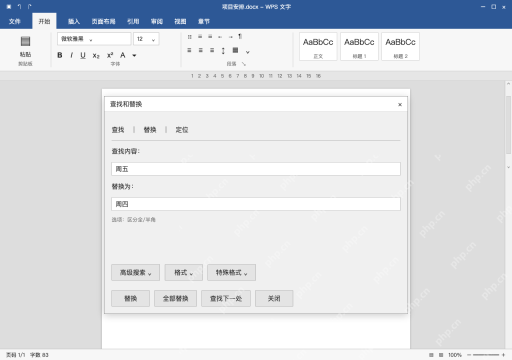The image size is (512, 360).
Task: Click the vertical scrollbar up arrow
Action: pyautogui.click(x=508, y=84)
